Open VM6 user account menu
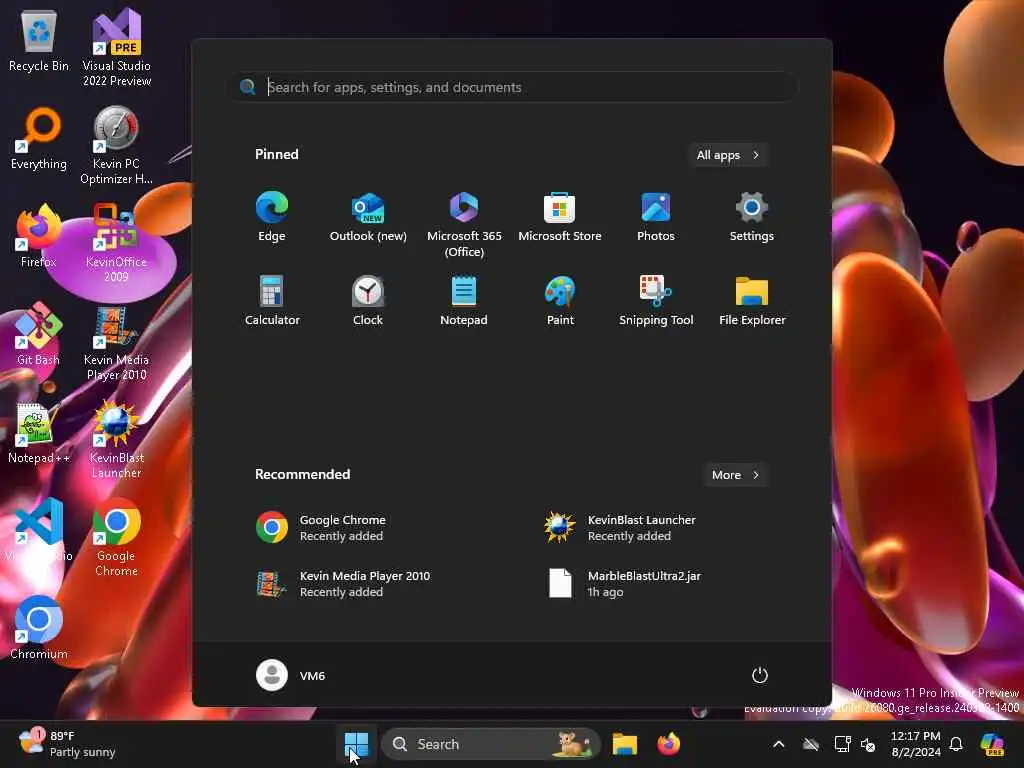 (291, 675)
